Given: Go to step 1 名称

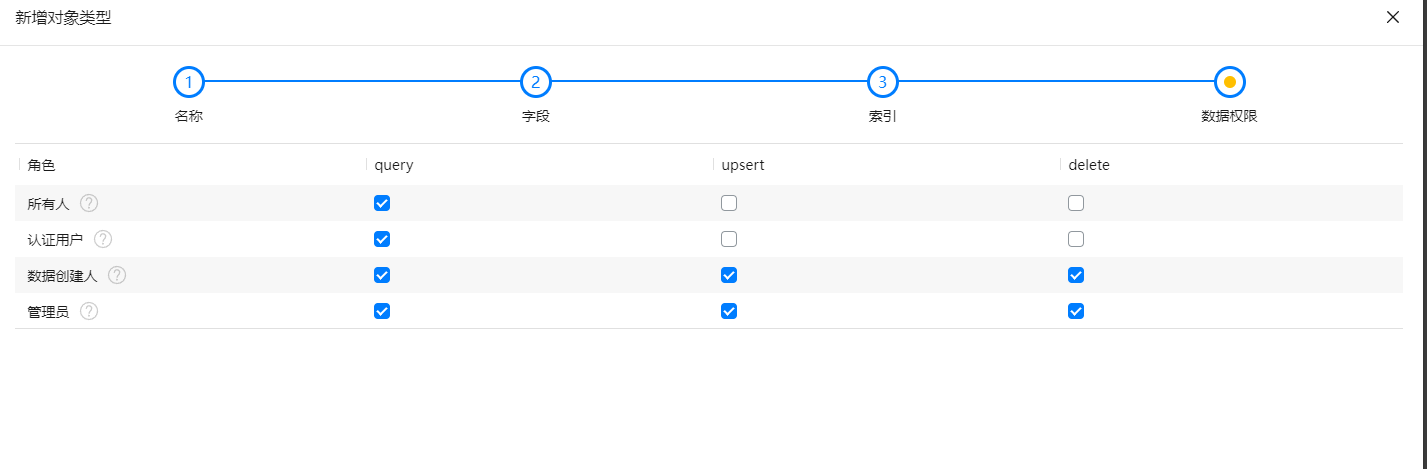Looking at the screenshot, I should [189, 82].
